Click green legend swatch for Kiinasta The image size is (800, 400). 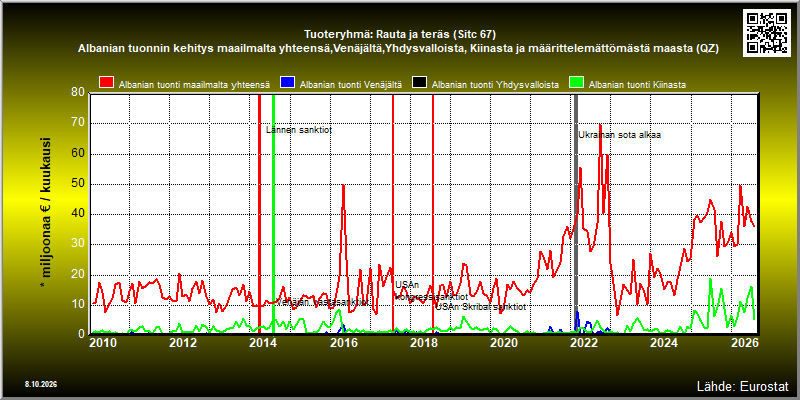577,84
